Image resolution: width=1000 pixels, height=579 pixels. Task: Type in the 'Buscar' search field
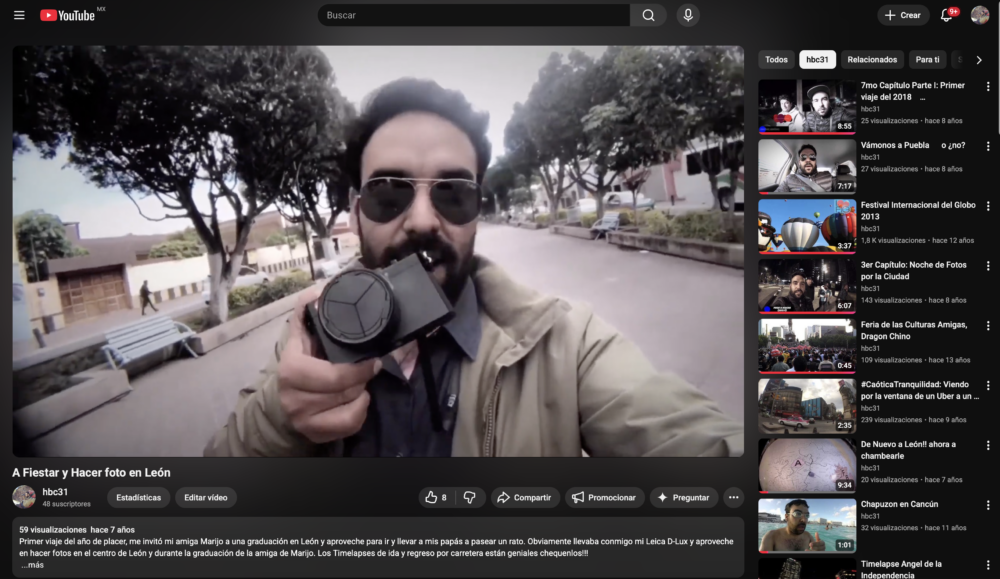click(x=473, y=15)
